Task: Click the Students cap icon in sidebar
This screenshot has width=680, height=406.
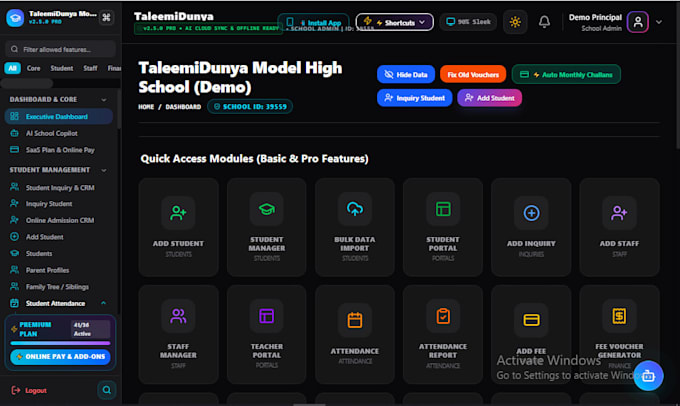Action: (14, 253)
